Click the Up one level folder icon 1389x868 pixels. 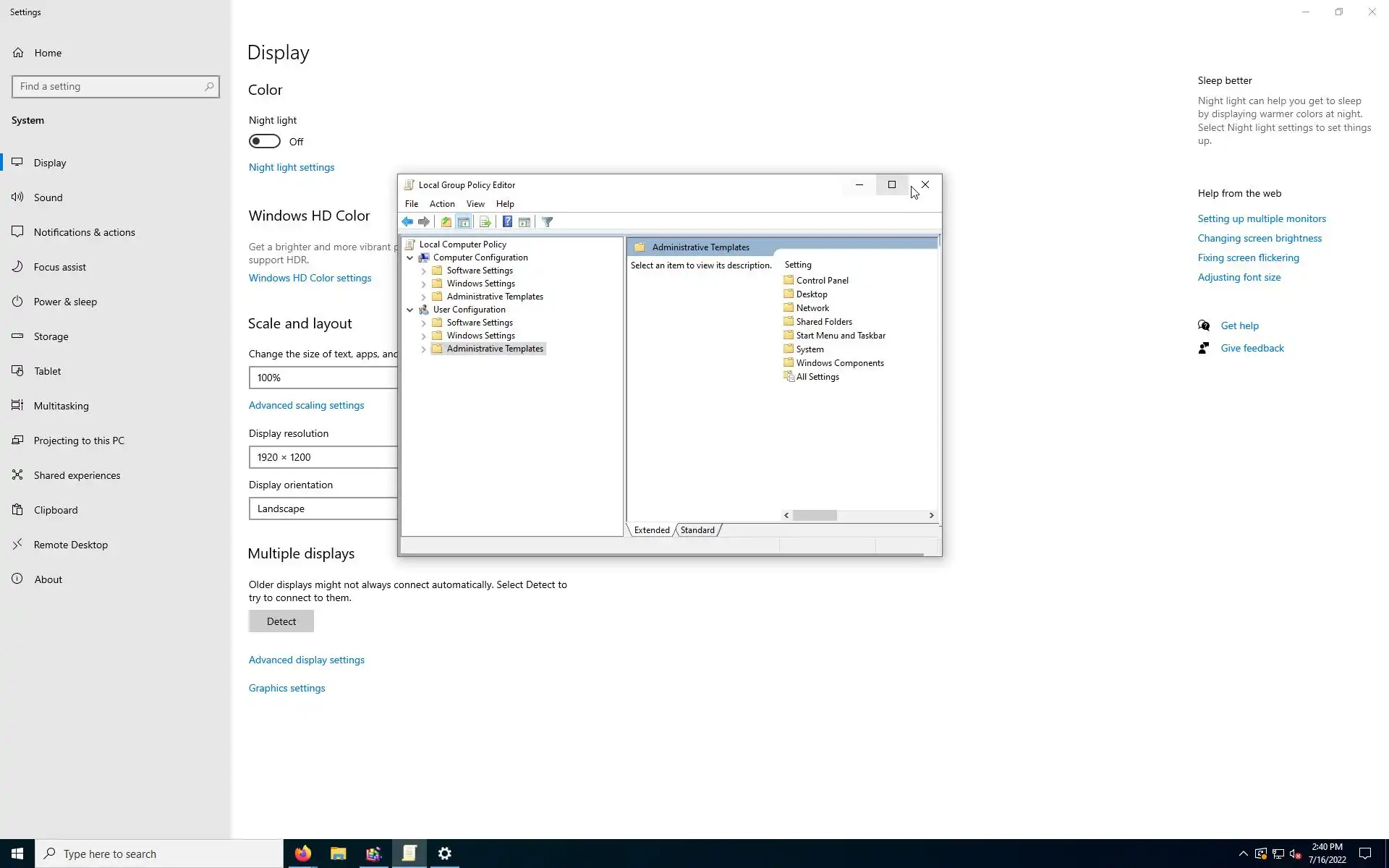tap(446, 222)
